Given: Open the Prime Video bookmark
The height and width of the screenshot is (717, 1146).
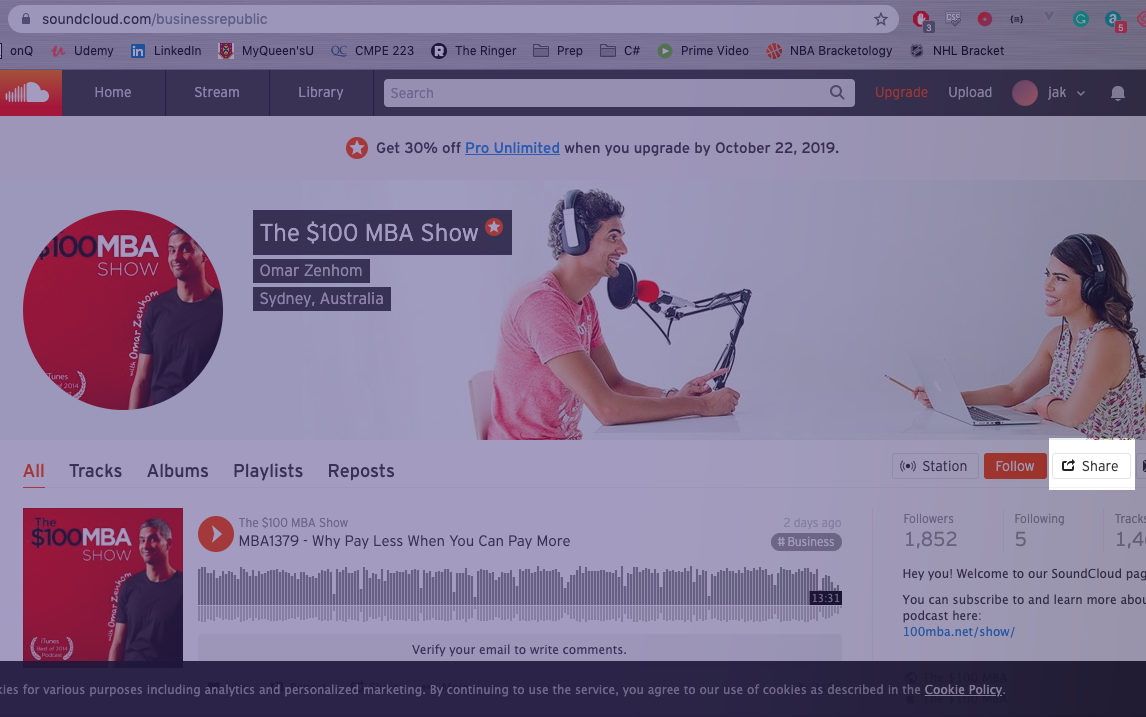Looking at the screenshot, I should tap(702, 50).
